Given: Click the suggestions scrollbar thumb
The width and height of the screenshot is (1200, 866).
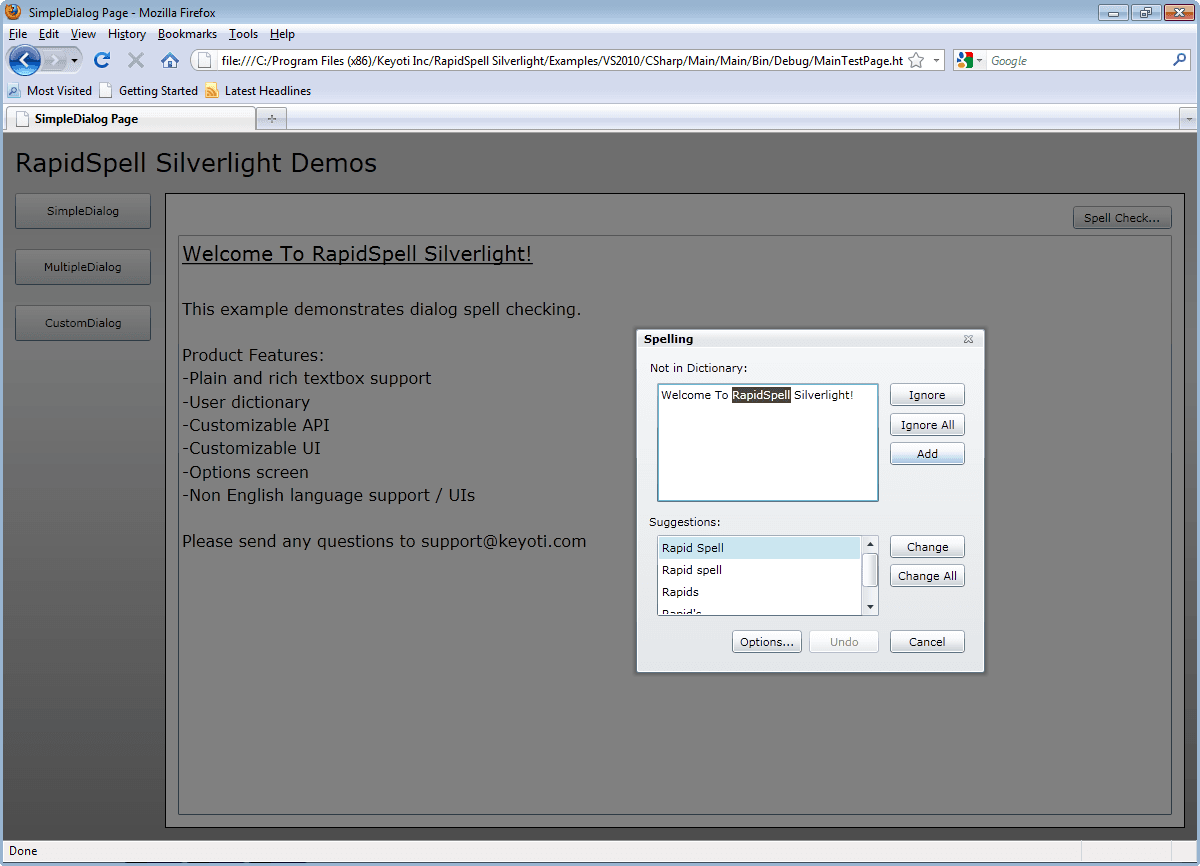Looking at the screenshot, I should [870, 570].
